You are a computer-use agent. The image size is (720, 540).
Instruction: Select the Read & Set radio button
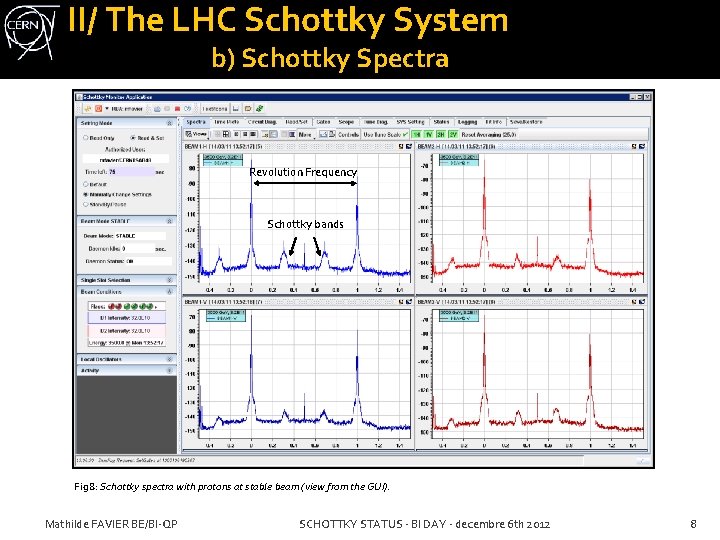(133, 138)
